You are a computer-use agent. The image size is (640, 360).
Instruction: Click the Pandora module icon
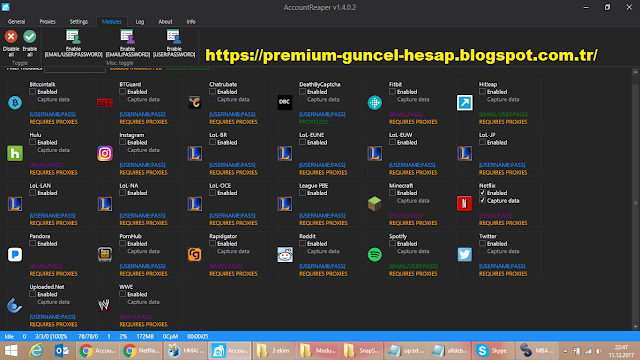[x=15, y=254]
